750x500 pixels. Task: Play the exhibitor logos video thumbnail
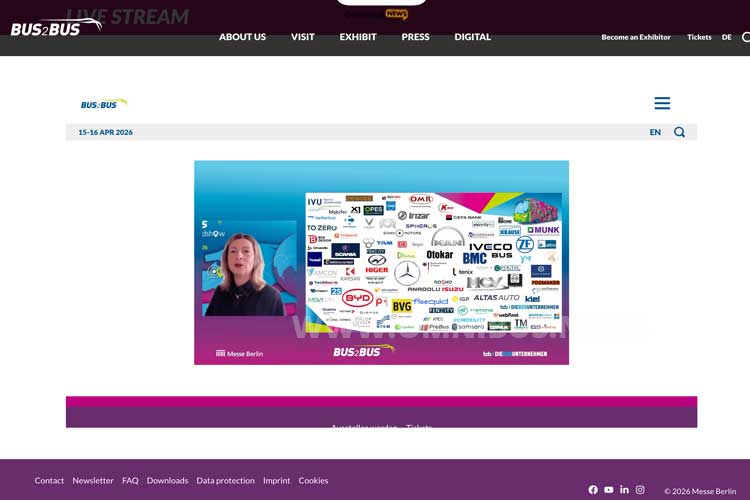pos(381,262)
